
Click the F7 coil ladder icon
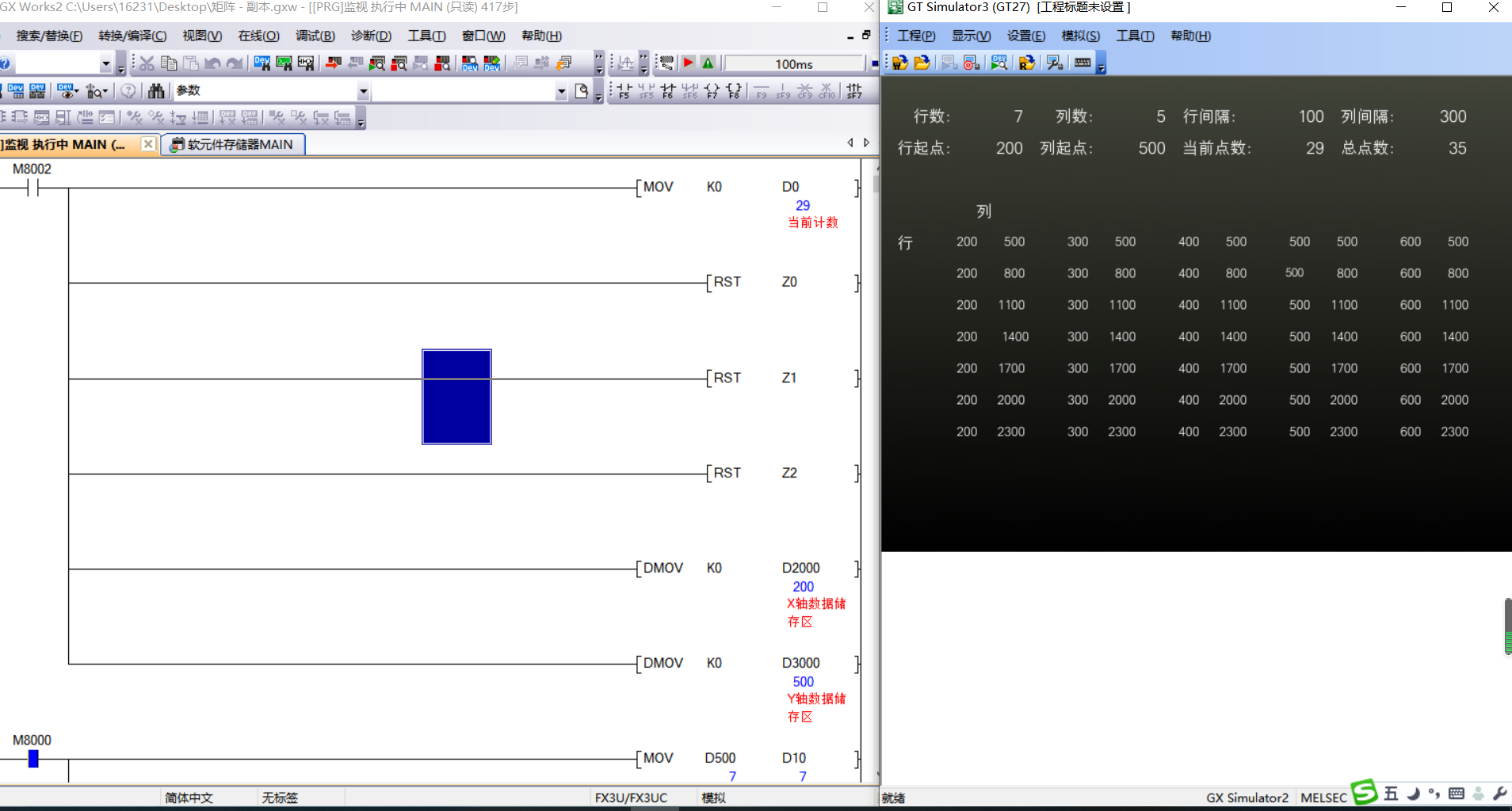[712, 91]
